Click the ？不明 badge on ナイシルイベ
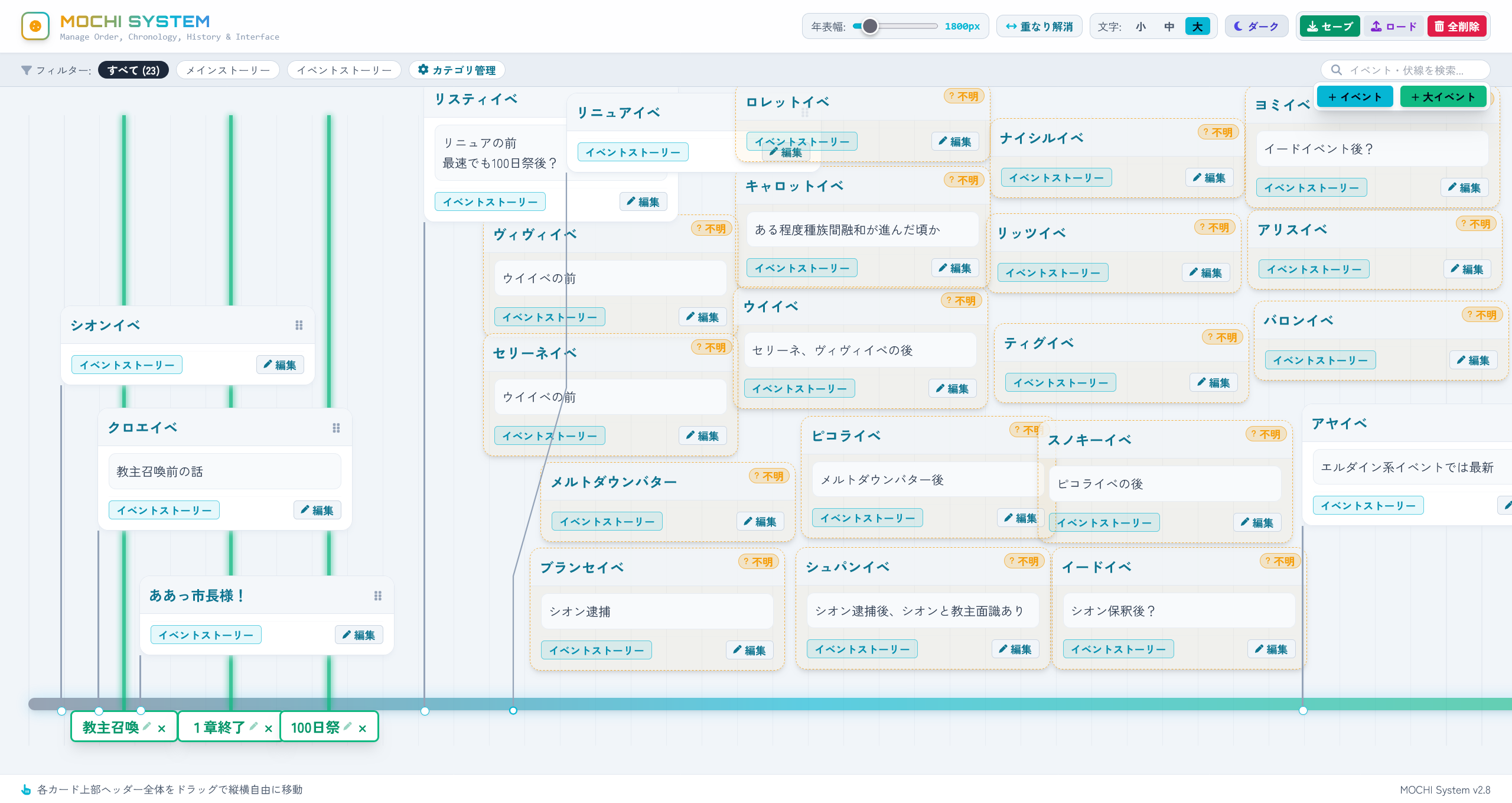 [1218, 132]
